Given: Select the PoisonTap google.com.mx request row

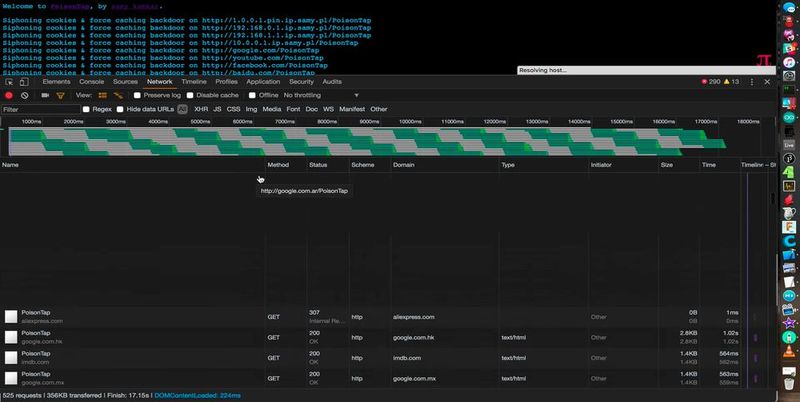Looking at the screenshot, I should pyautogui.click(x=388, y=378).
